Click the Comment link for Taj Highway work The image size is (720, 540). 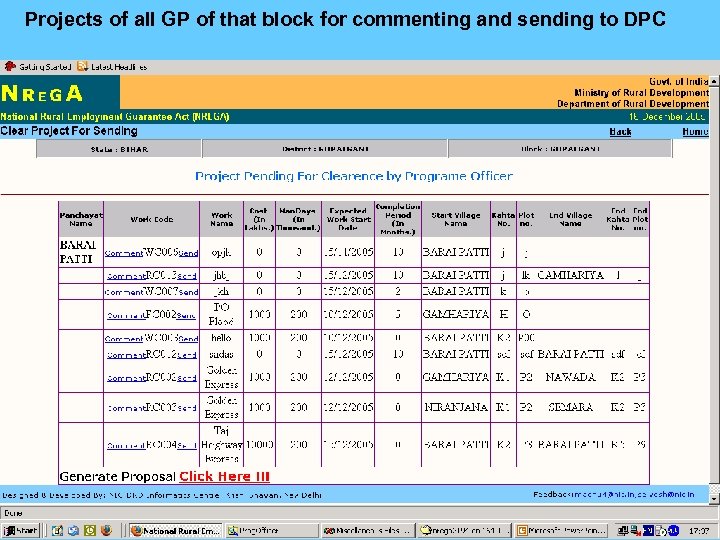126,445
